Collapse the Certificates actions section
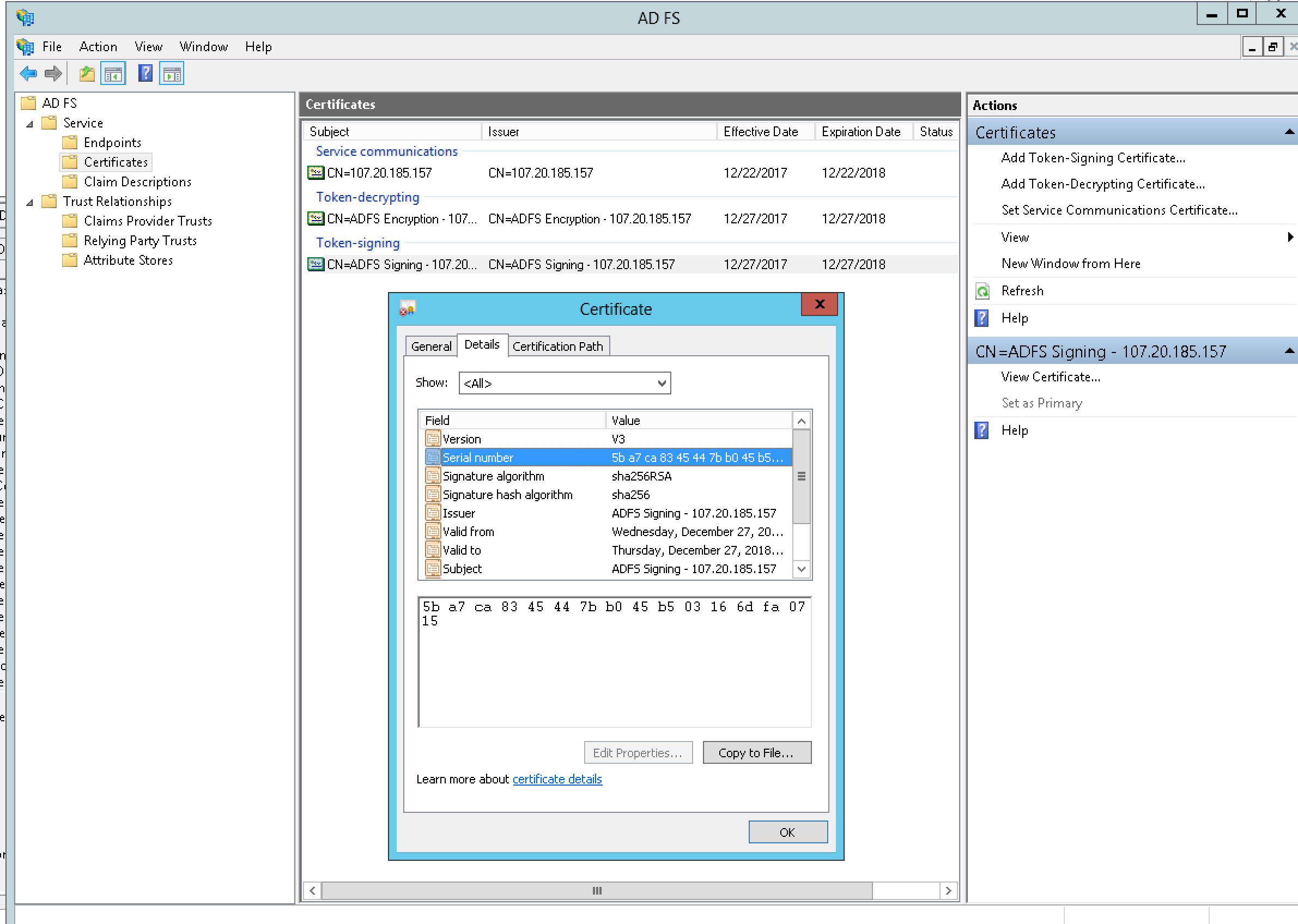 1289,132
